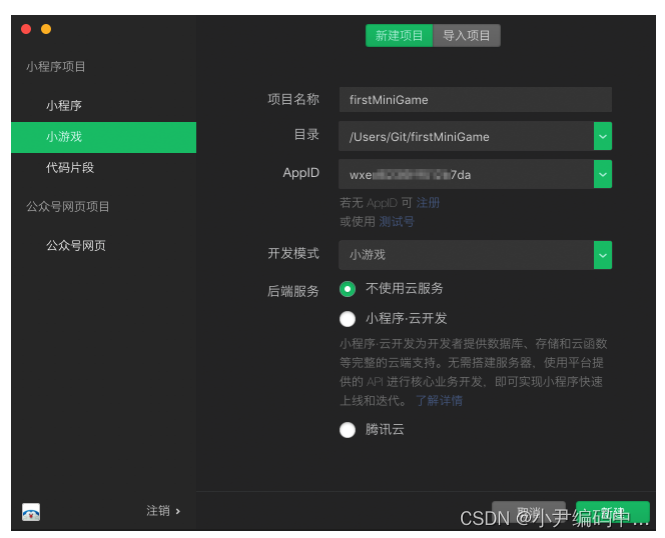Click the 测试号 link
This screenshot has height=538, width=665.
[x=397, y=221]
